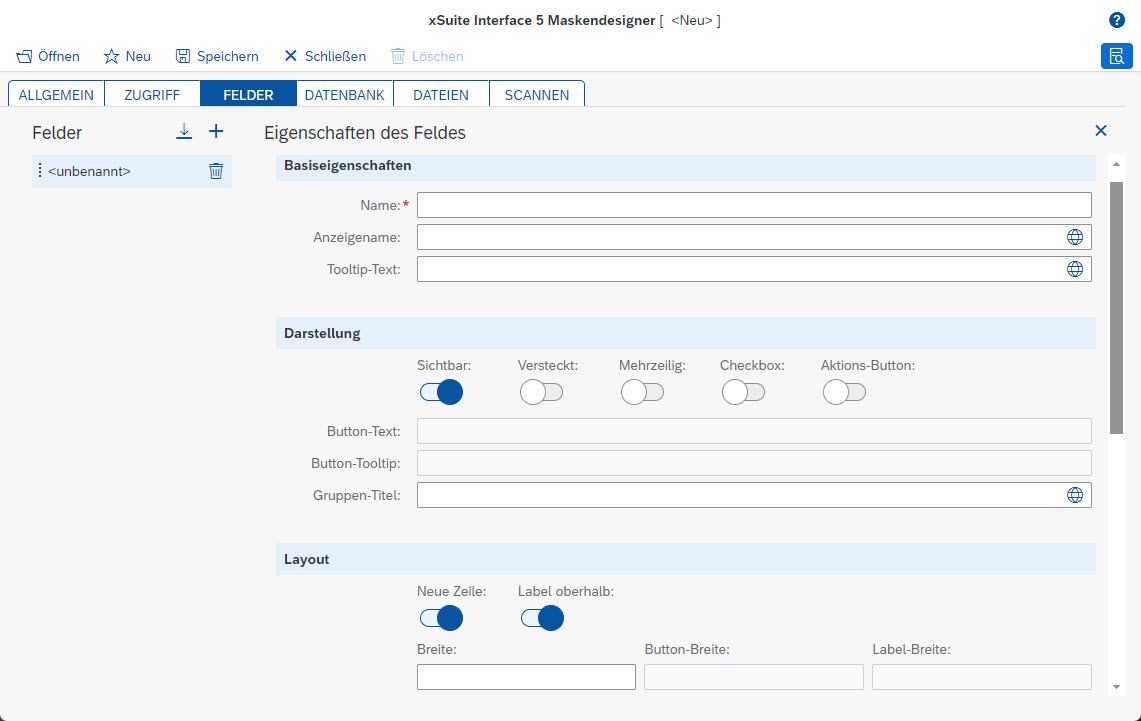Click the Speichern save icon
This screenshot has height=721, width=1141.
(184, 56)
